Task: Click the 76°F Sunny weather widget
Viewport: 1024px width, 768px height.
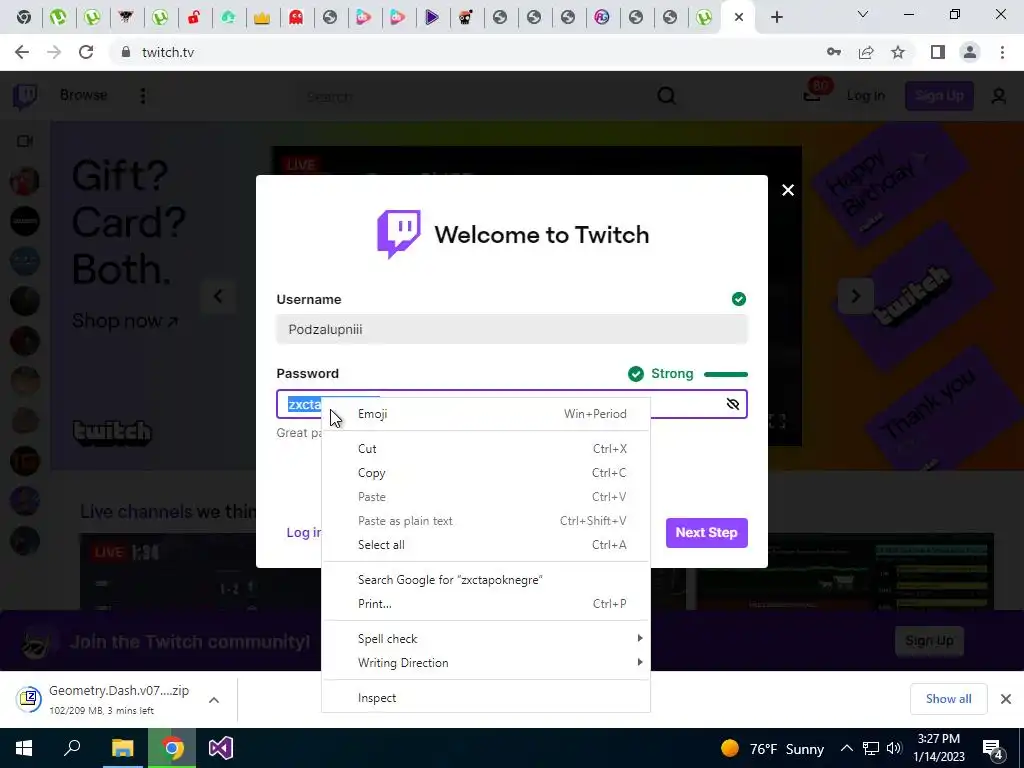Action: [772, 748]
